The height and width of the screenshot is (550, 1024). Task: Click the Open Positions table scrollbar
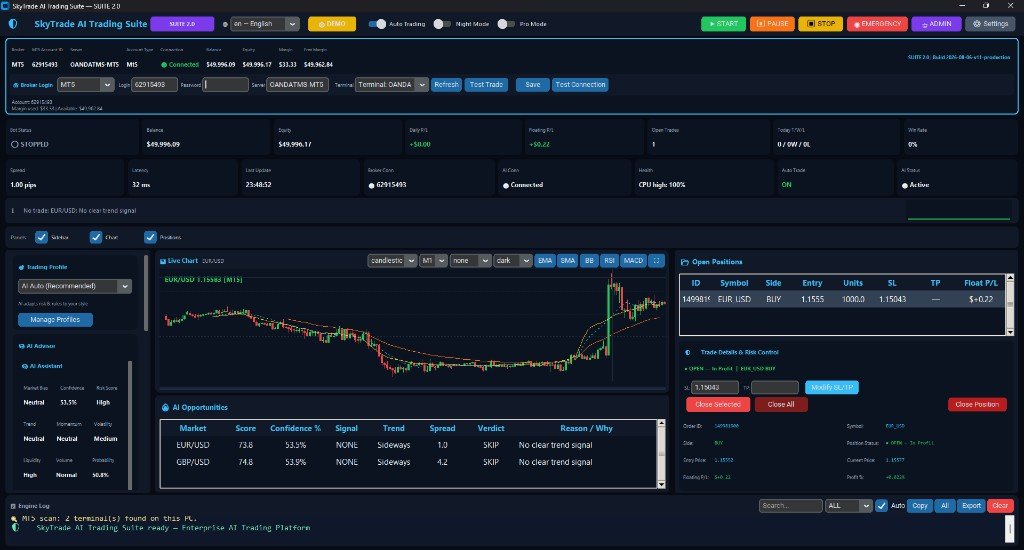point(1010,305)
